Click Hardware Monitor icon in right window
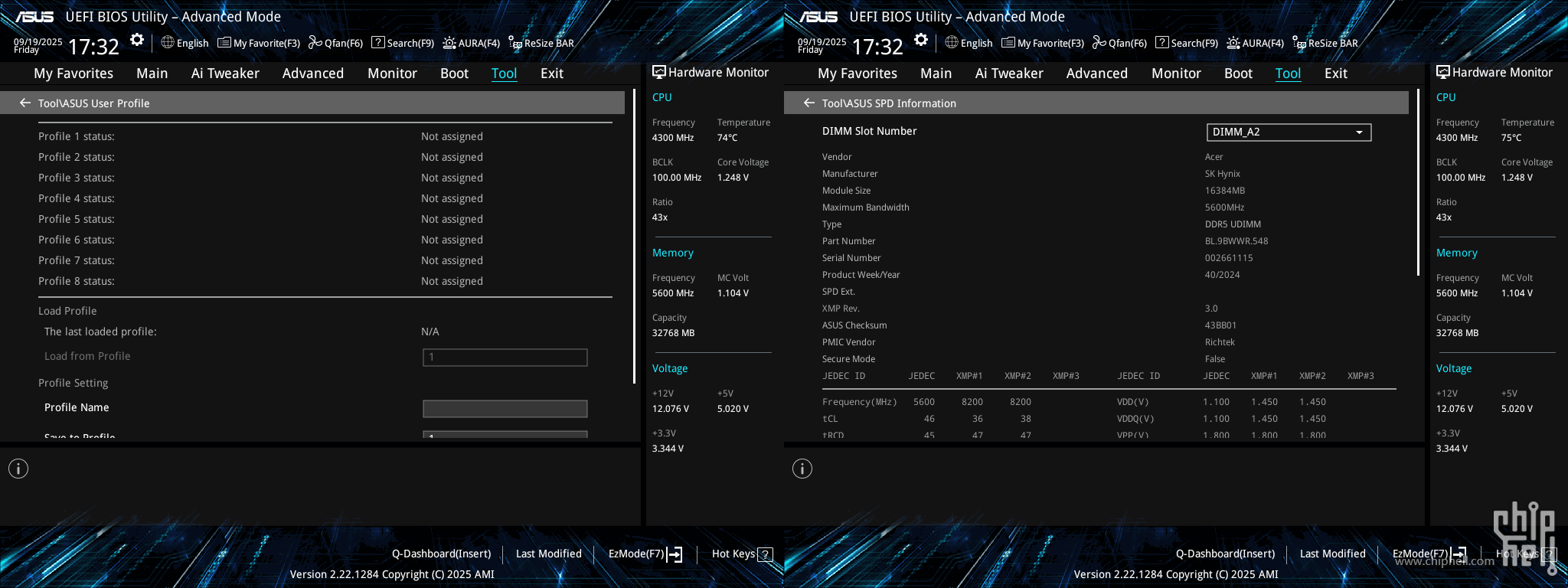This screenshot has width=1568, height=588. [1442, 72]
